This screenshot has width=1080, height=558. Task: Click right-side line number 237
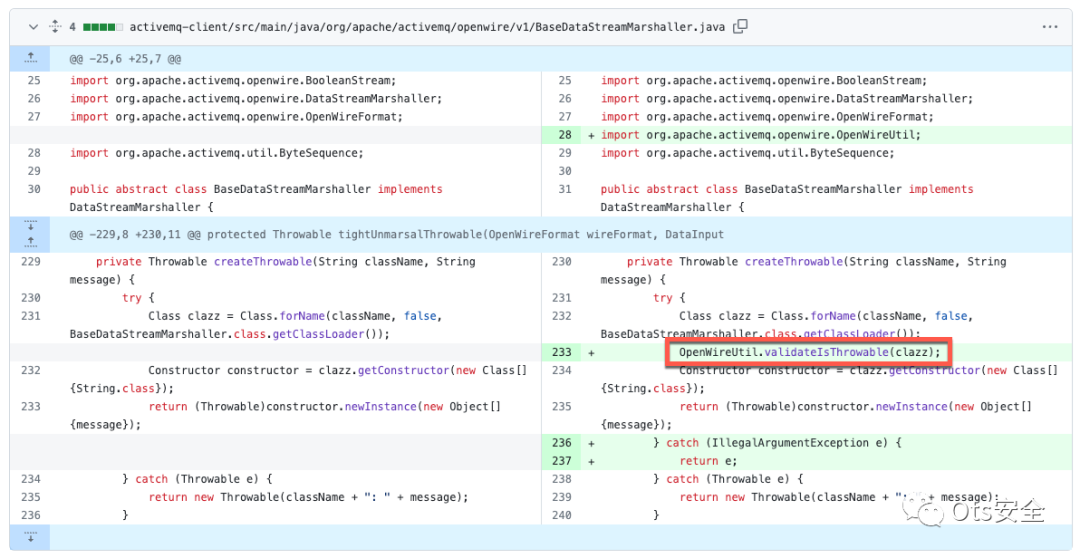(x=561, y=461)
